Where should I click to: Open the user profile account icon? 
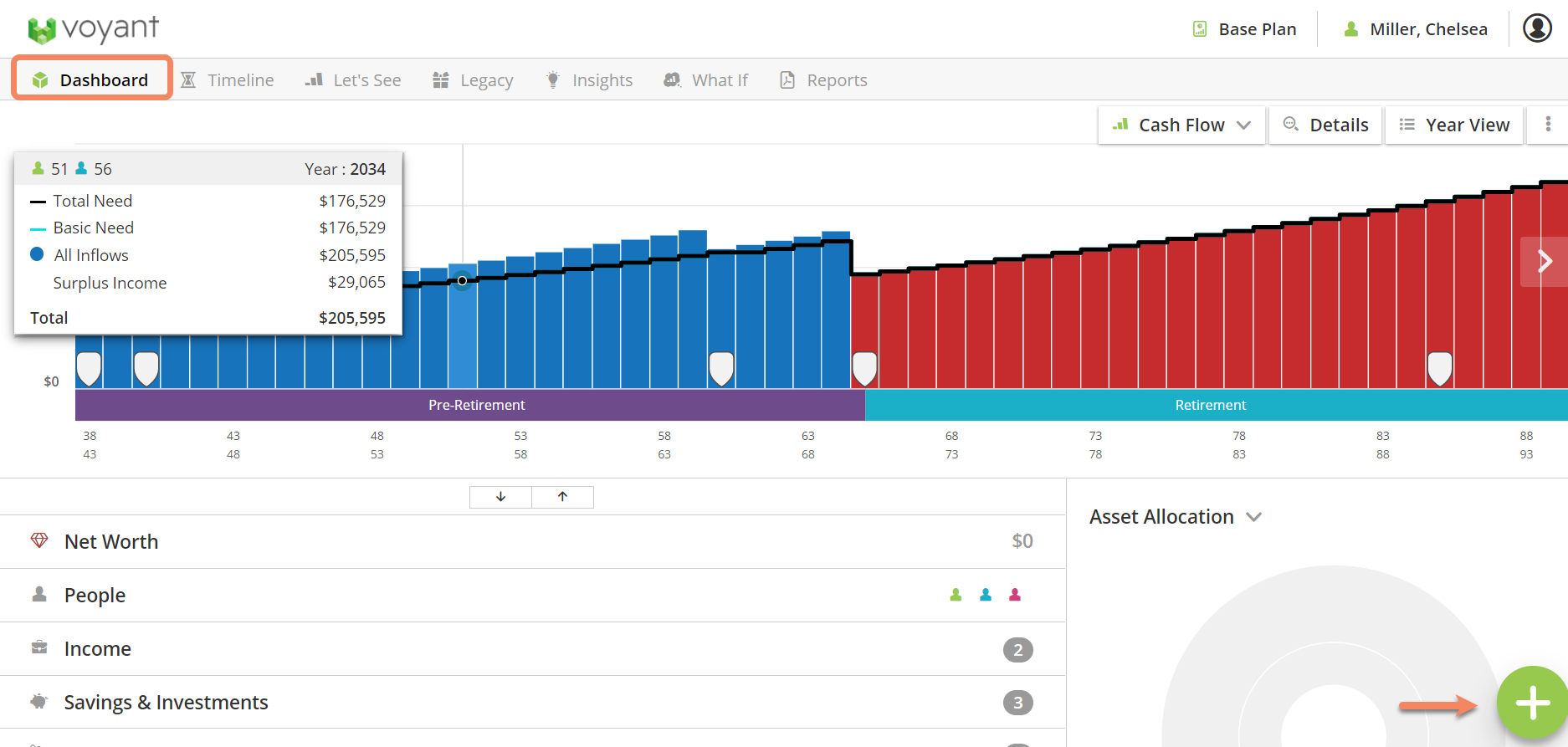point(1537,28)
